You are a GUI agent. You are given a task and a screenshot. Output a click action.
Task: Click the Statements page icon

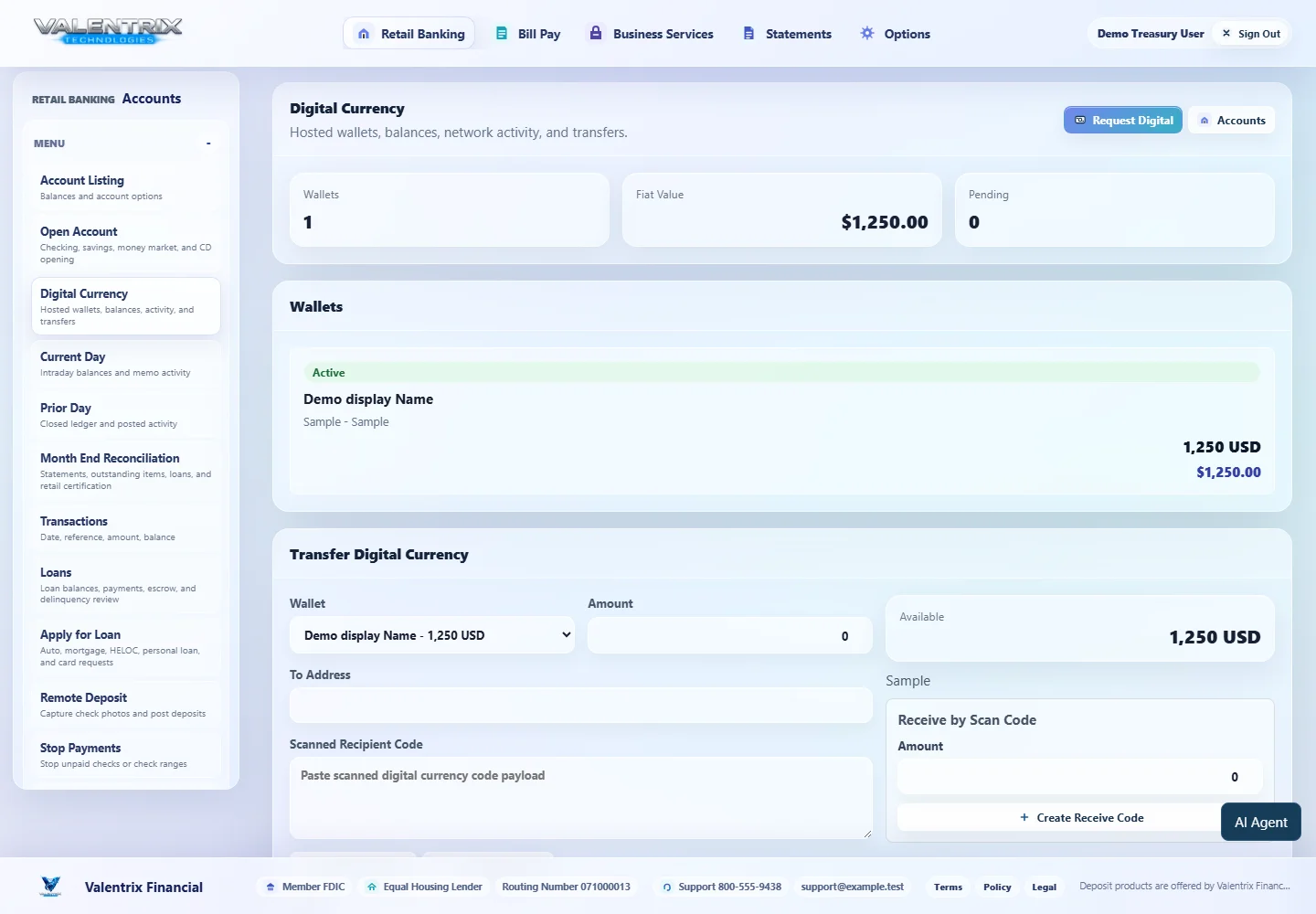click(x=748, y=33)
